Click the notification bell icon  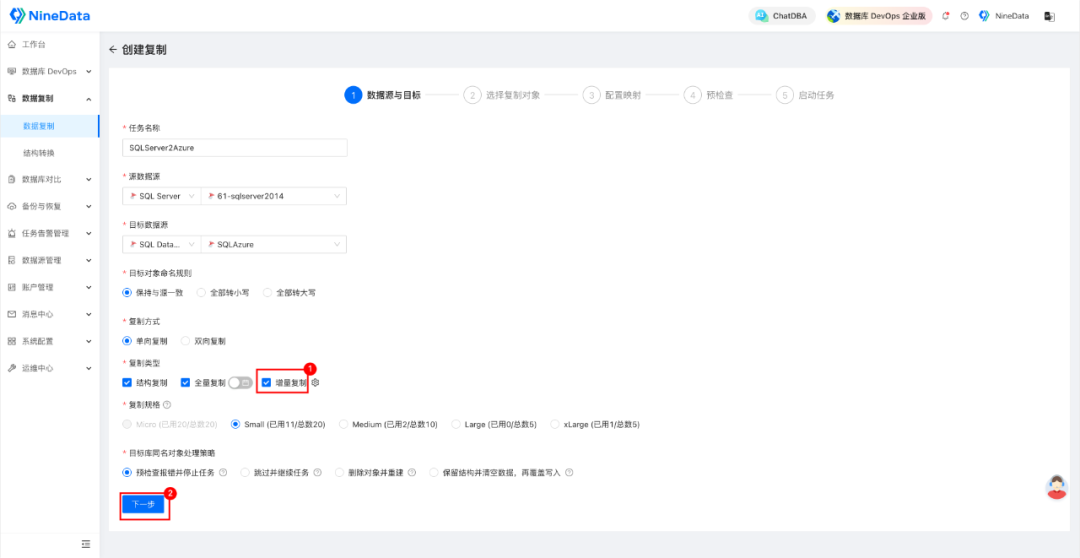946,16
